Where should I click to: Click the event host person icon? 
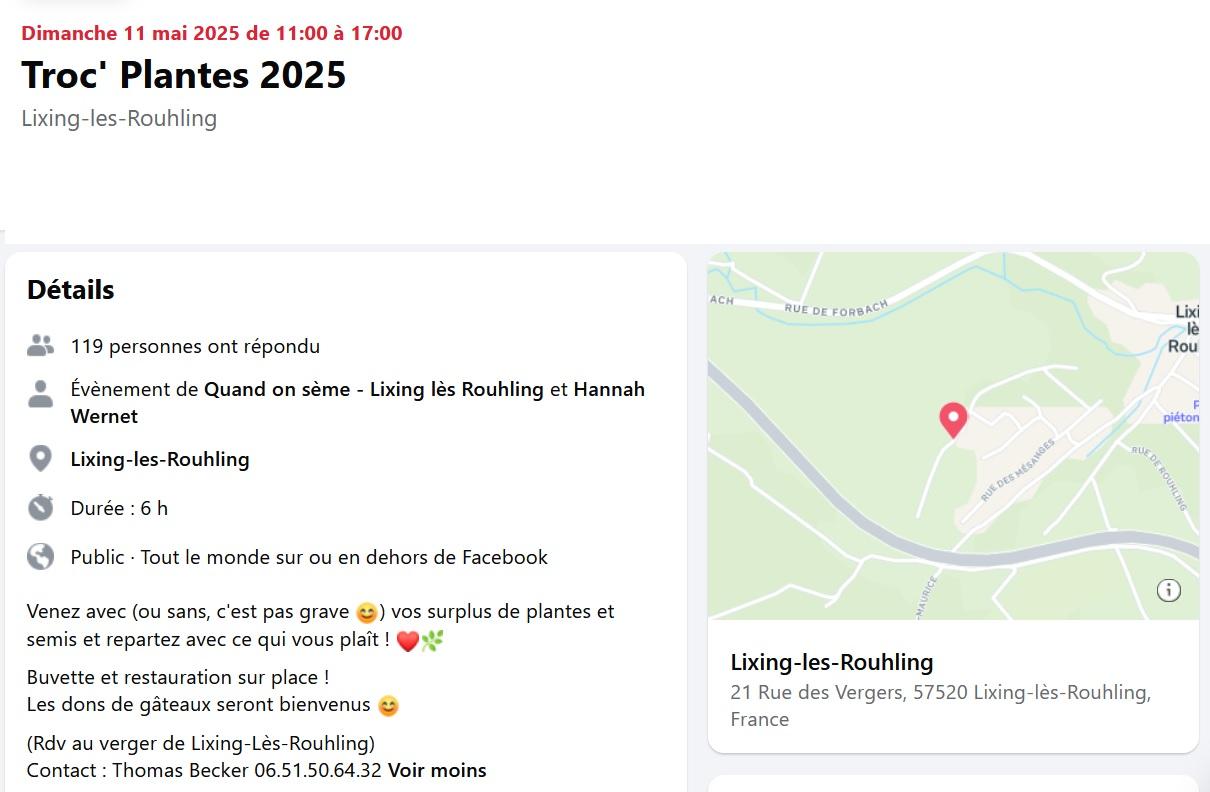click(x=40, y=394)
